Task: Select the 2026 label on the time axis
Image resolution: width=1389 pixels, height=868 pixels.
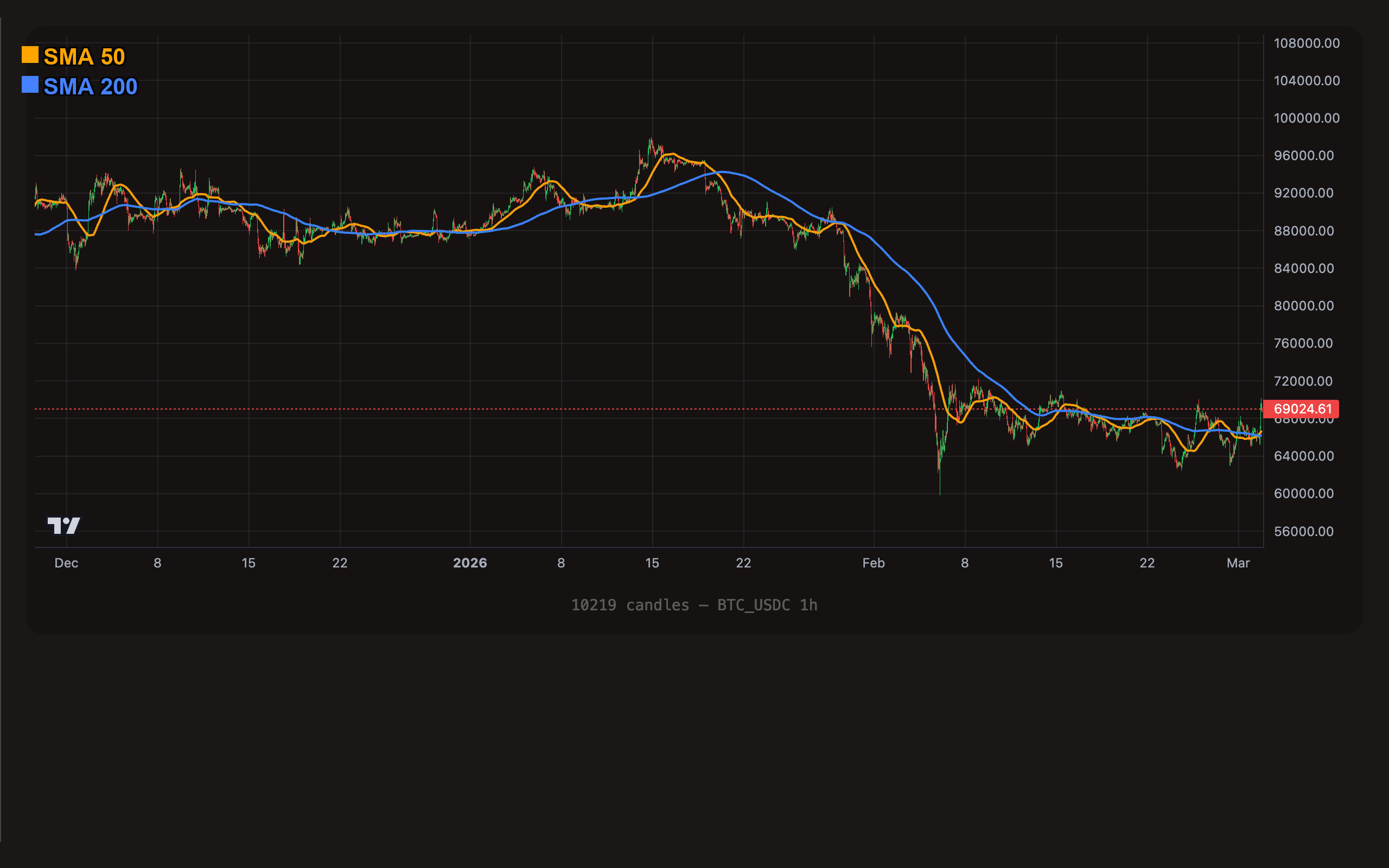Action: coord(471,563)
